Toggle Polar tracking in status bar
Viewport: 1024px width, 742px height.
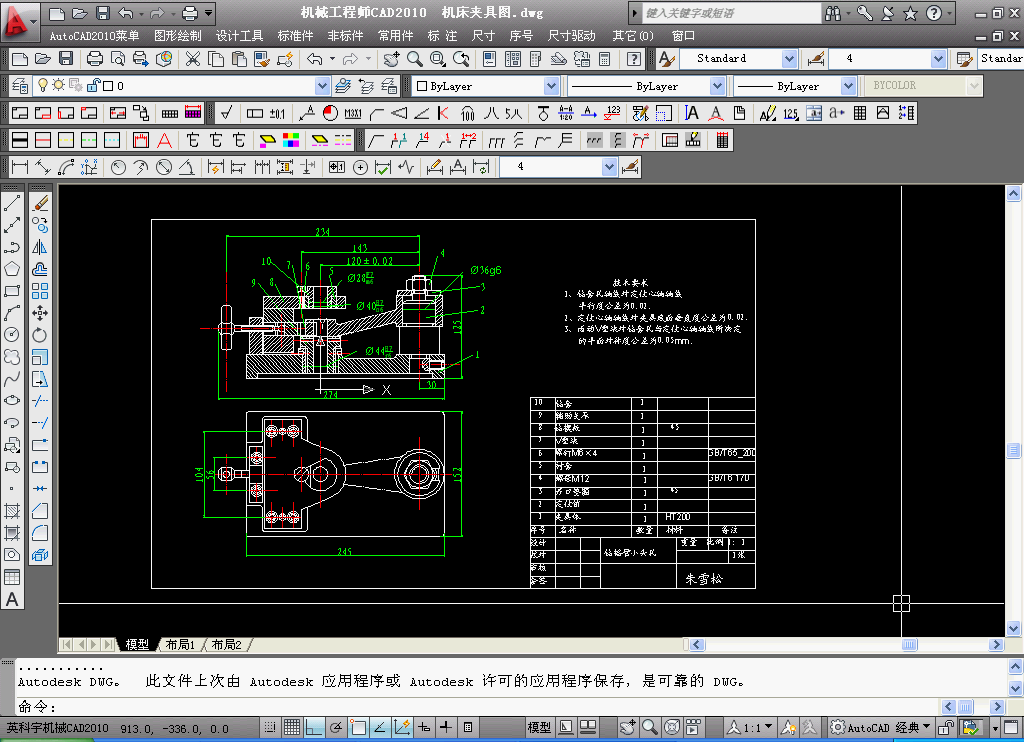pyautogui.click(x=336, y=727)
